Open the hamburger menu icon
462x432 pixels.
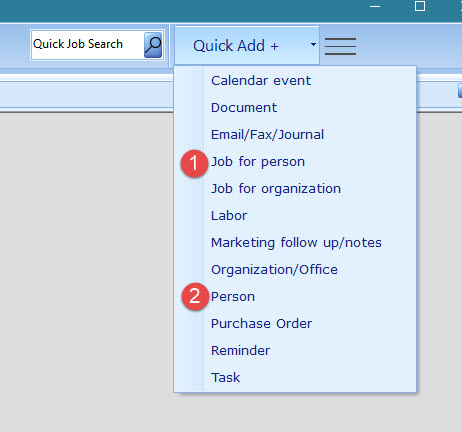(x=340, y=46)
